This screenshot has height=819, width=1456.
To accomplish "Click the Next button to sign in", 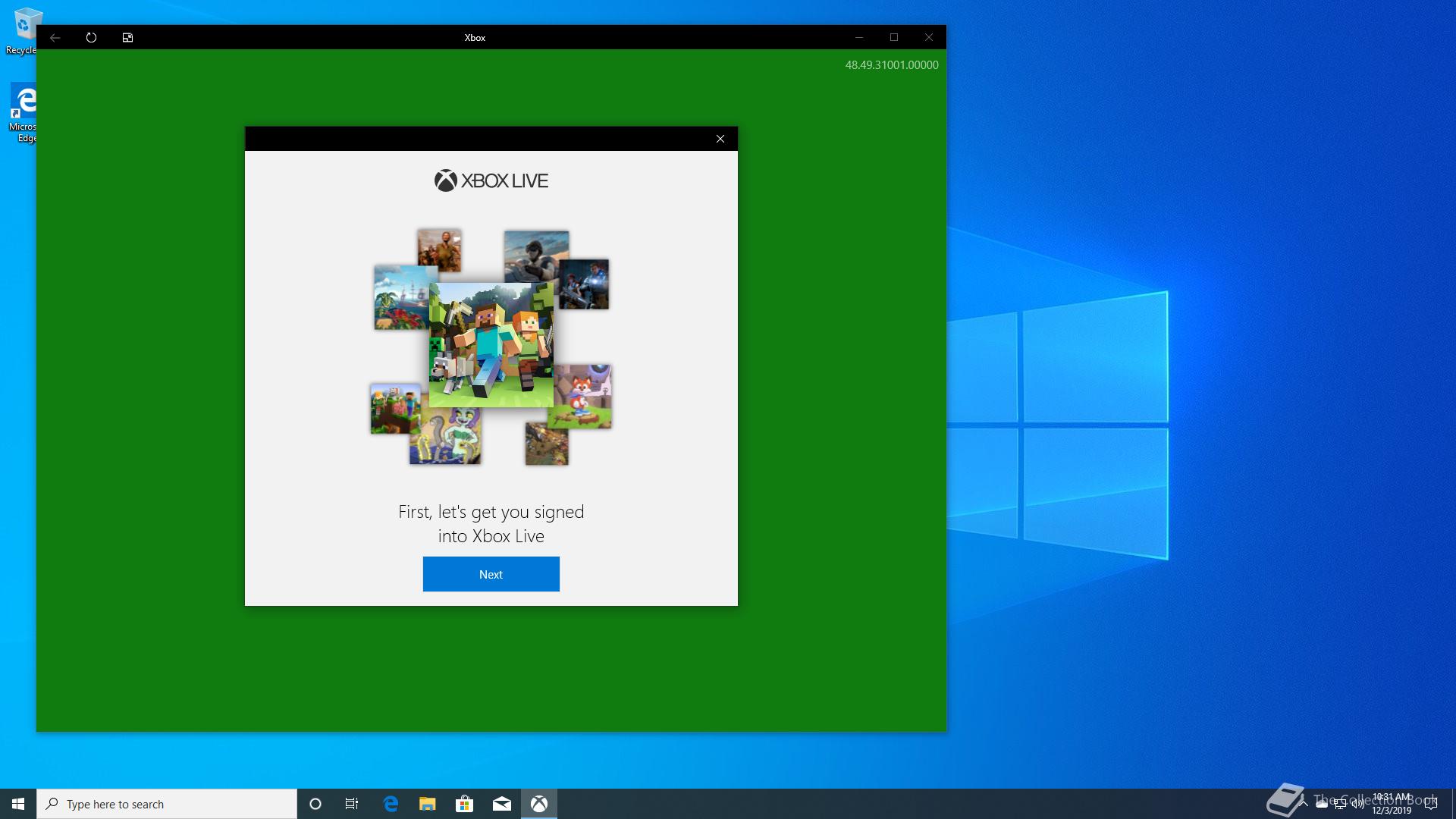I will click(491, 574).
